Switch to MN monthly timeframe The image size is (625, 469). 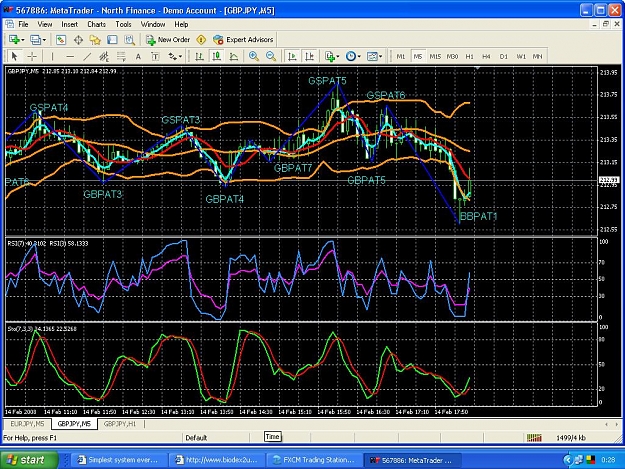[538, 56]
